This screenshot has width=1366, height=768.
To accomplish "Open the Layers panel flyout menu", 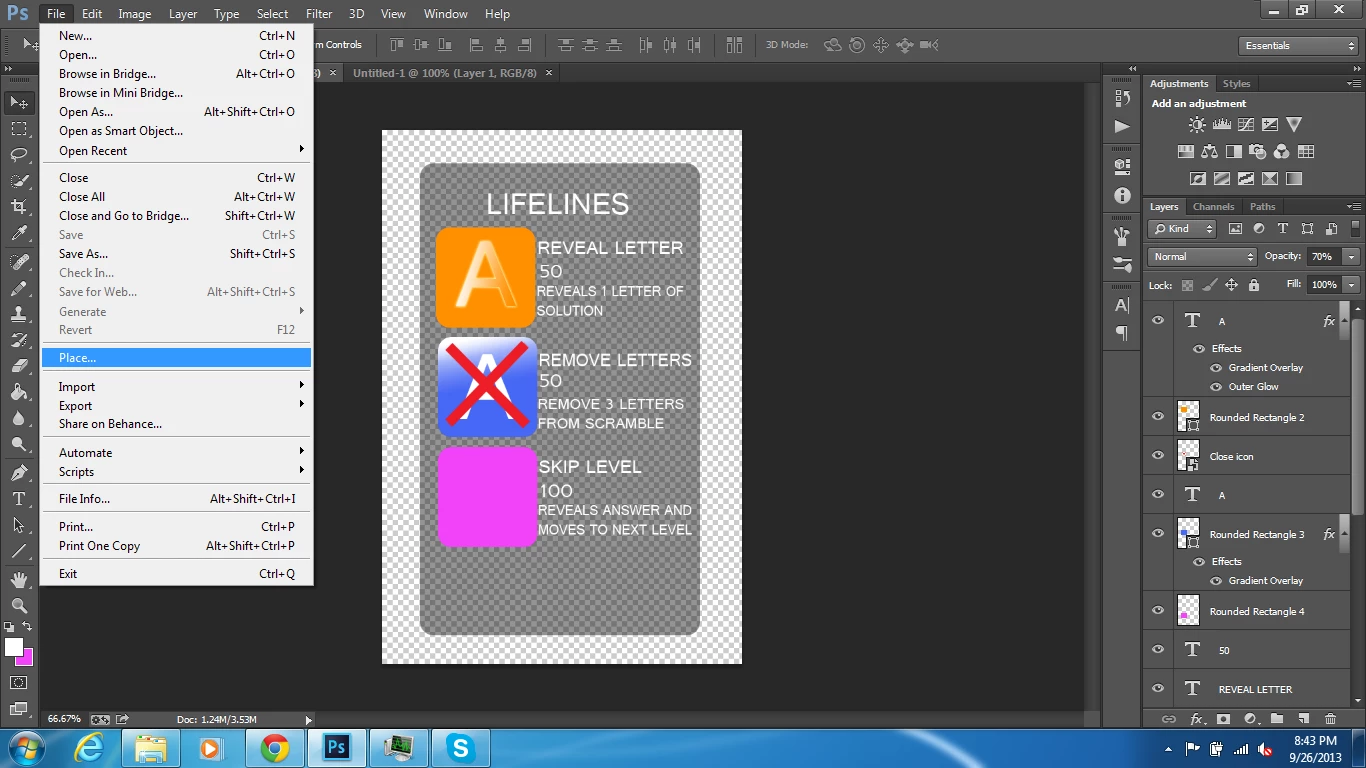I will [1354, 207].
